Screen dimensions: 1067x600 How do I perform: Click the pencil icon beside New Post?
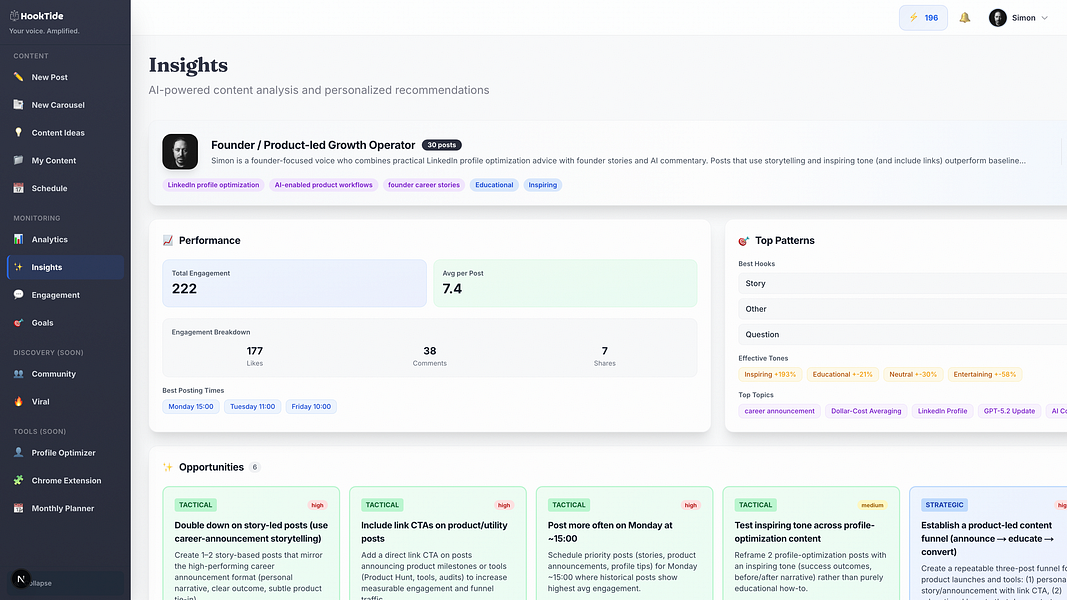[18, 77]
